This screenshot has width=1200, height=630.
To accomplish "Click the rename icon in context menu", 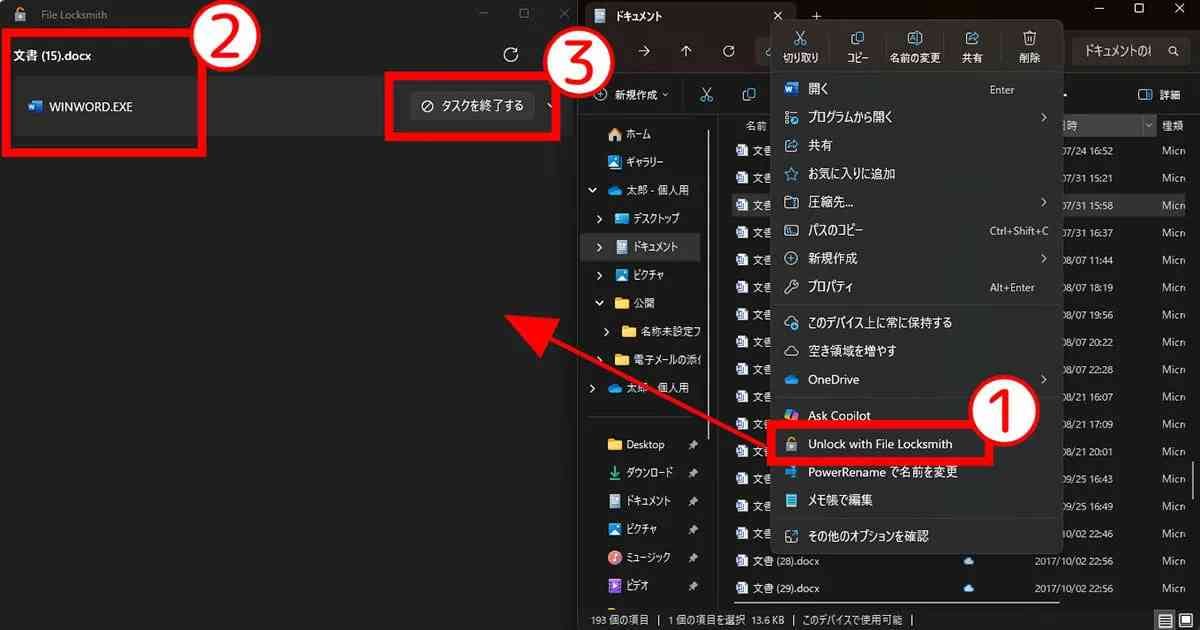I will [914, 46].
